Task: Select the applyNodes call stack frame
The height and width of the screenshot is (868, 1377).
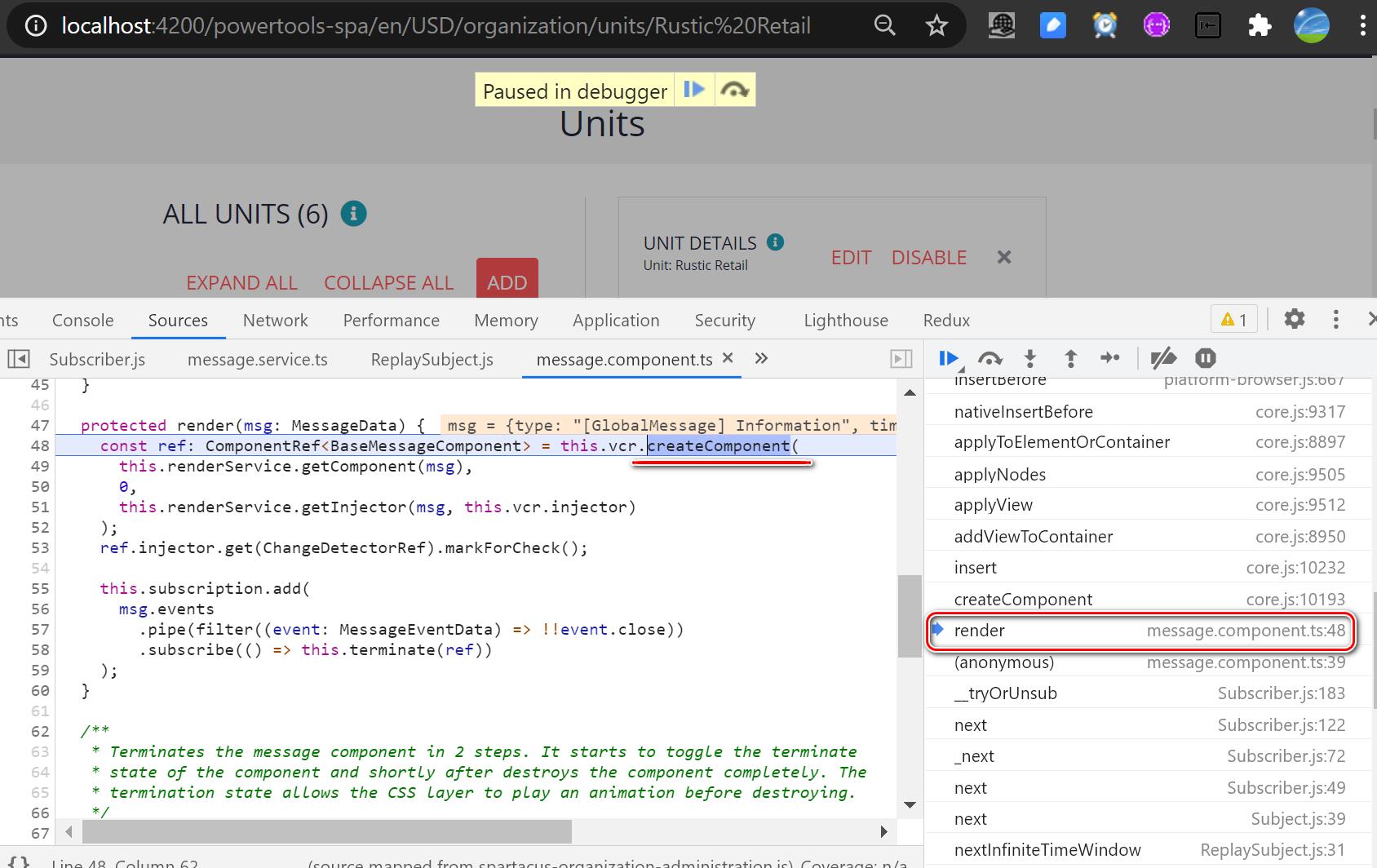Action: click(1150, 474)
